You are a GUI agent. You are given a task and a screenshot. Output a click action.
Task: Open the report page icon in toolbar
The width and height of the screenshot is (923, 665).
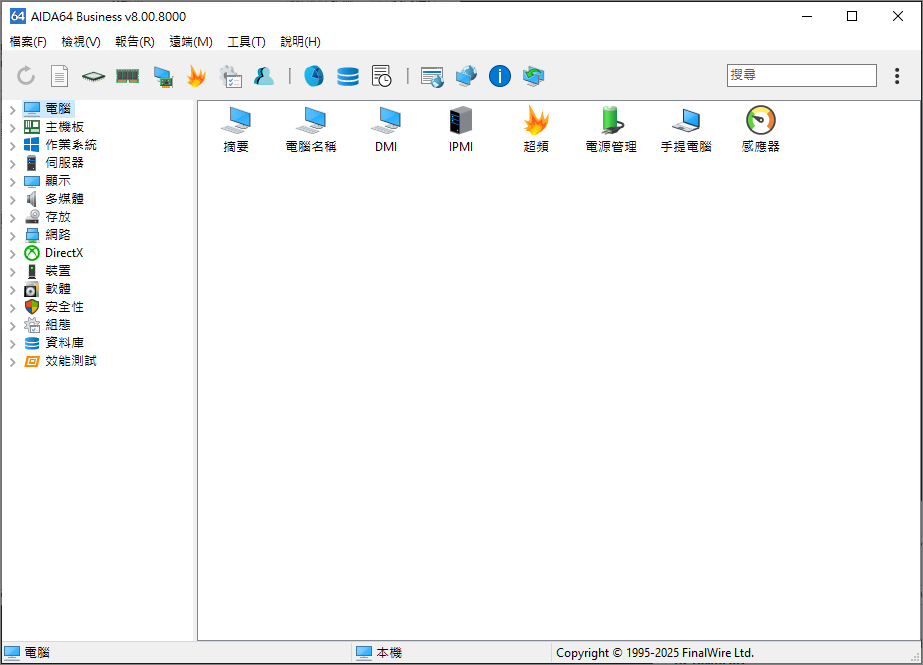[x=60, y=76]
